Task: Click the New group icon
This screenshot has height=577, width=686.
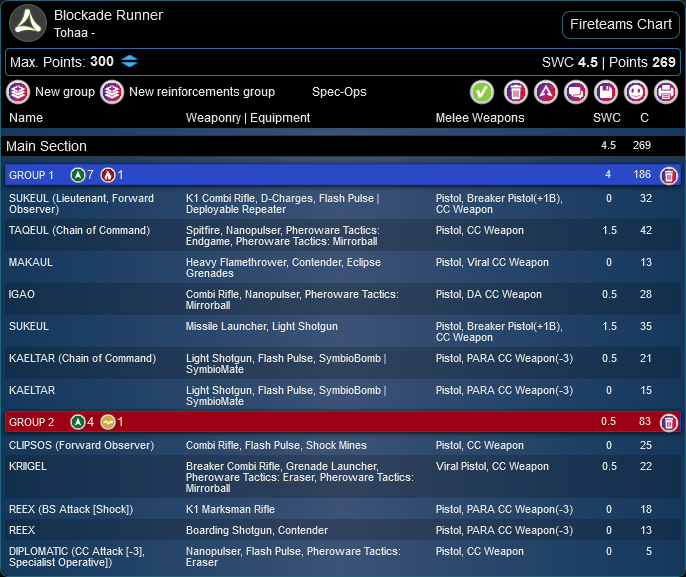Action: coord(18,92)
